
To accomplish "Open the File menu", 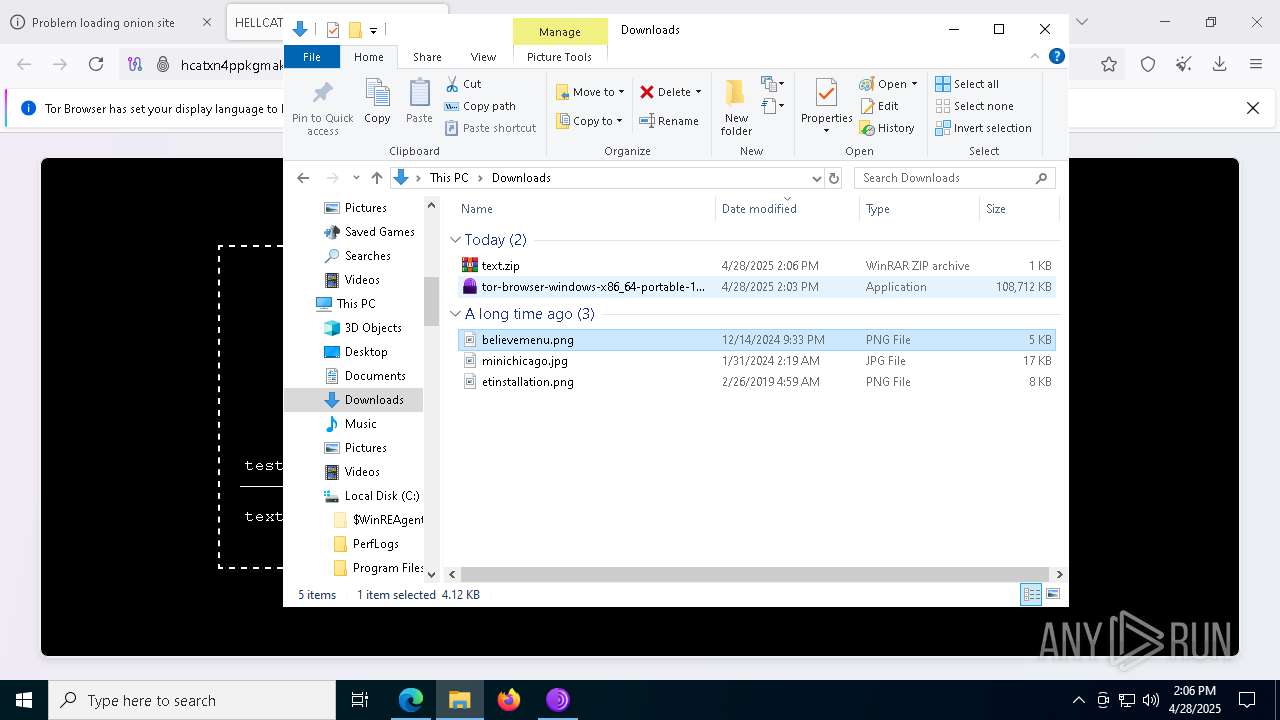I will coord(312,57).
